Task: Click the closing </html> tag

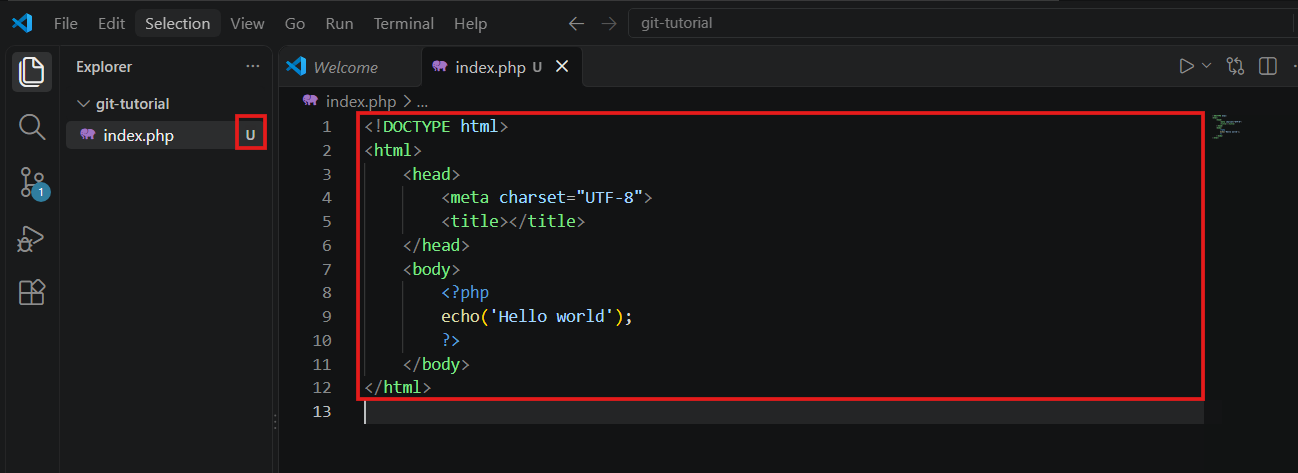Action: click(398, 387)
